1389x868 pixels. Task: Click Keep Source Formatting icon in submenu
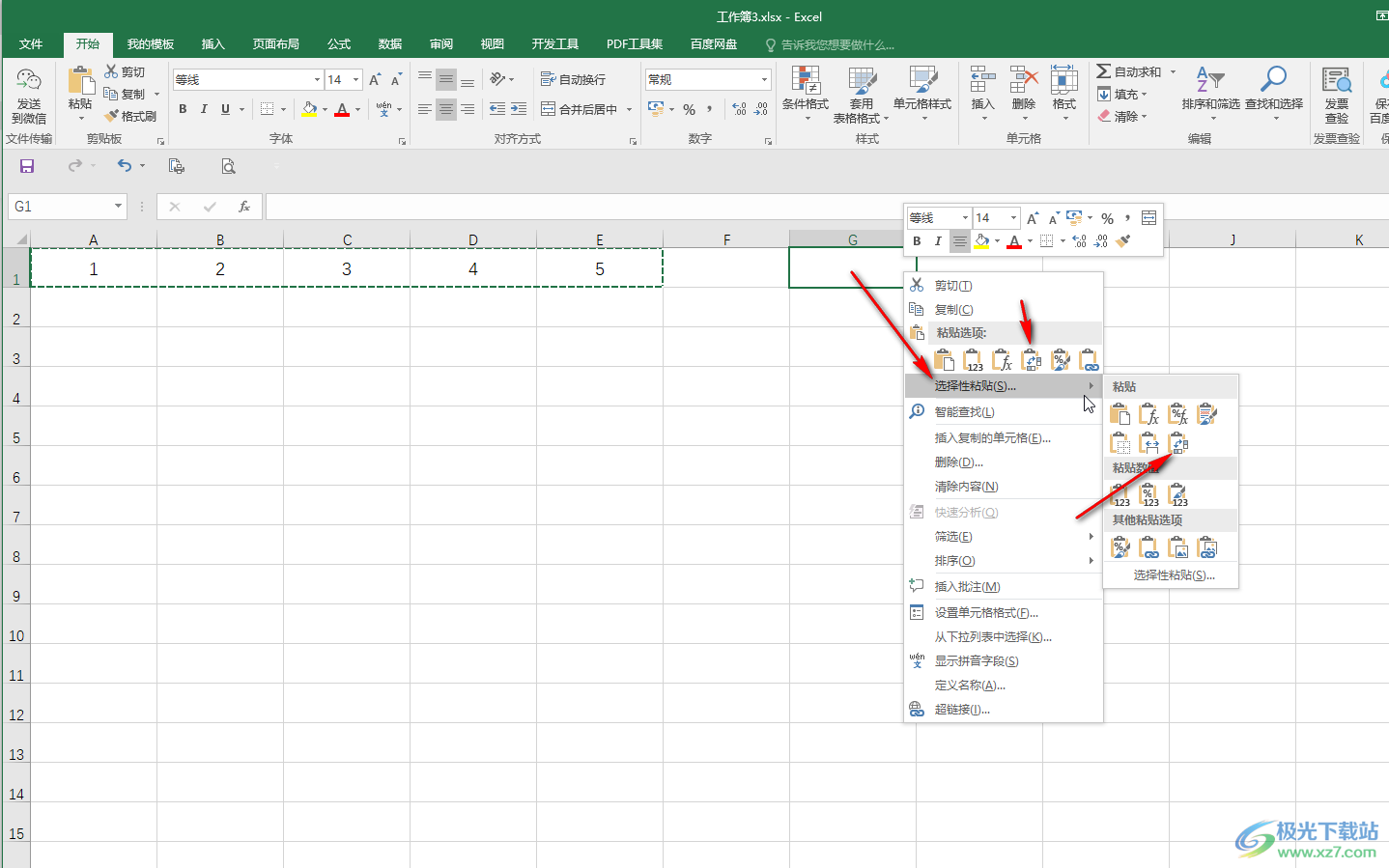1207,414
